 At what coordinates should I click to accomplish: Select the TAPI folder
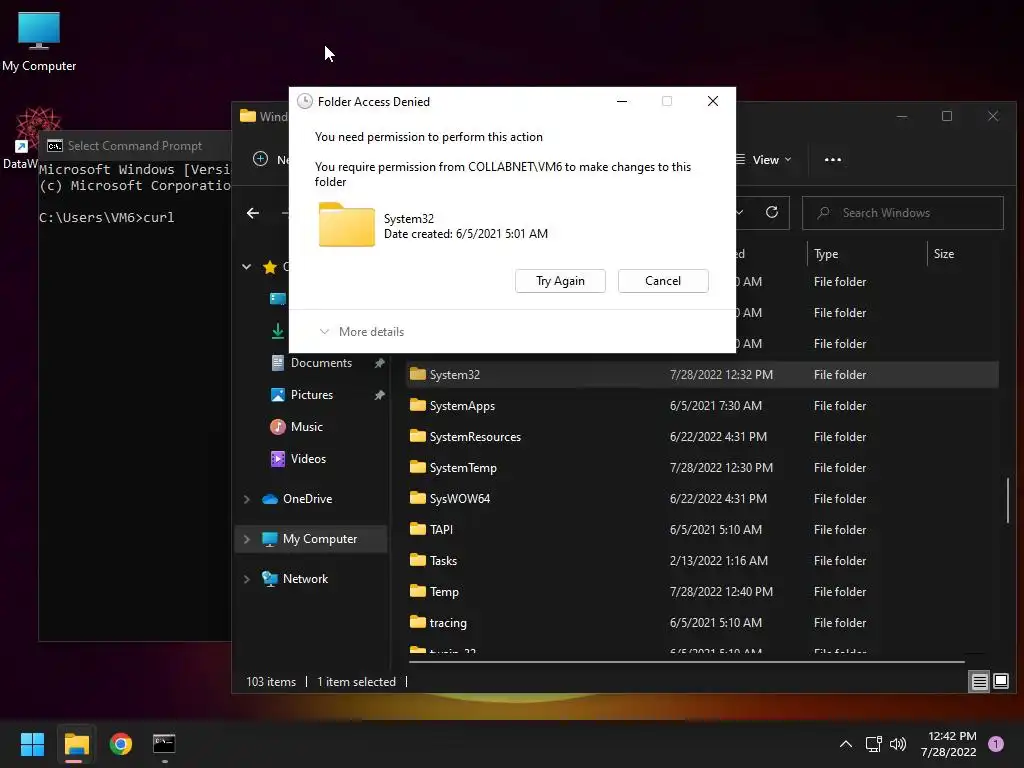[x=441, y=530]
